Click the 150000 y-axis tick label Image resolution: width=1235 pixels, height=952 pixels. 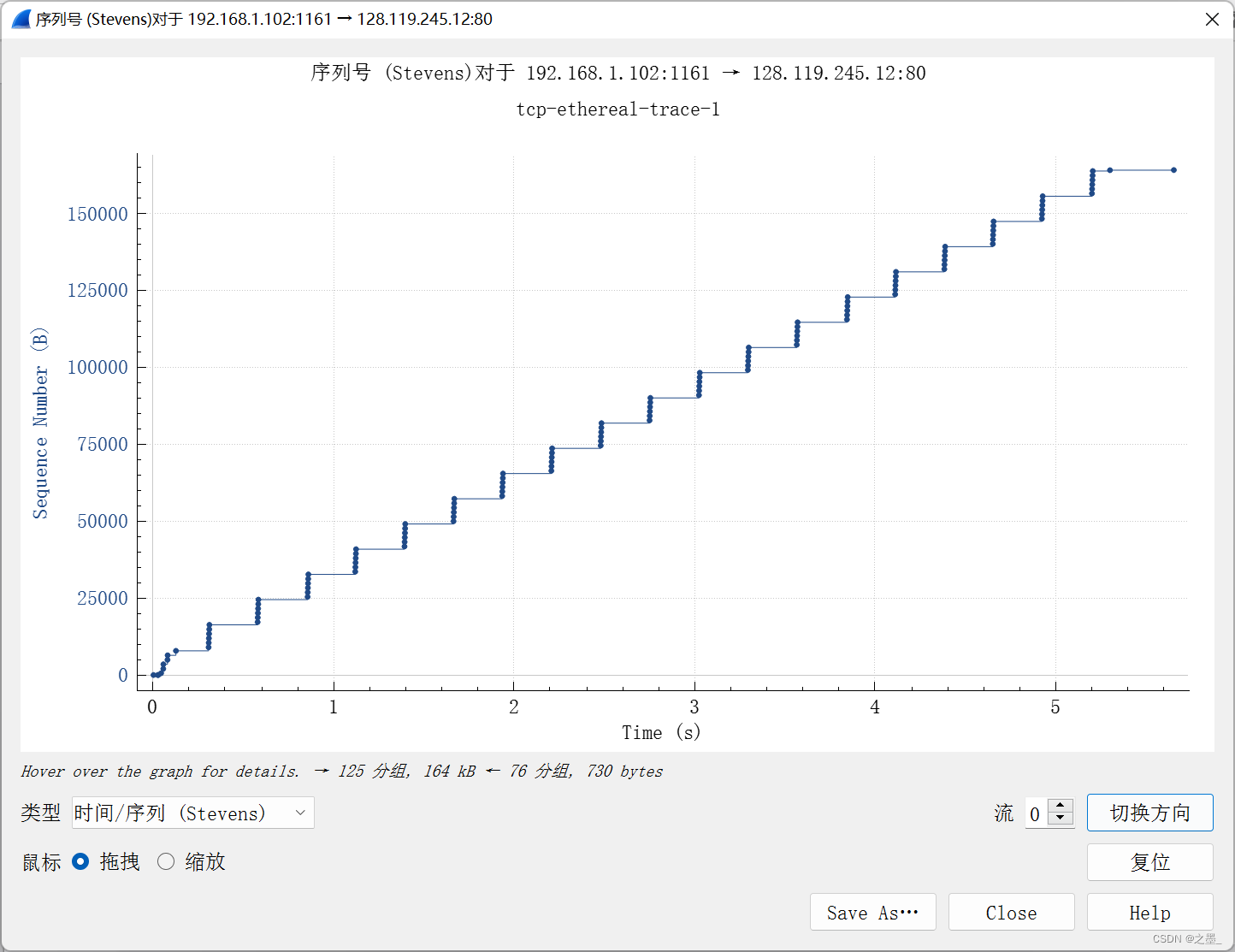(x=97, y=214)
